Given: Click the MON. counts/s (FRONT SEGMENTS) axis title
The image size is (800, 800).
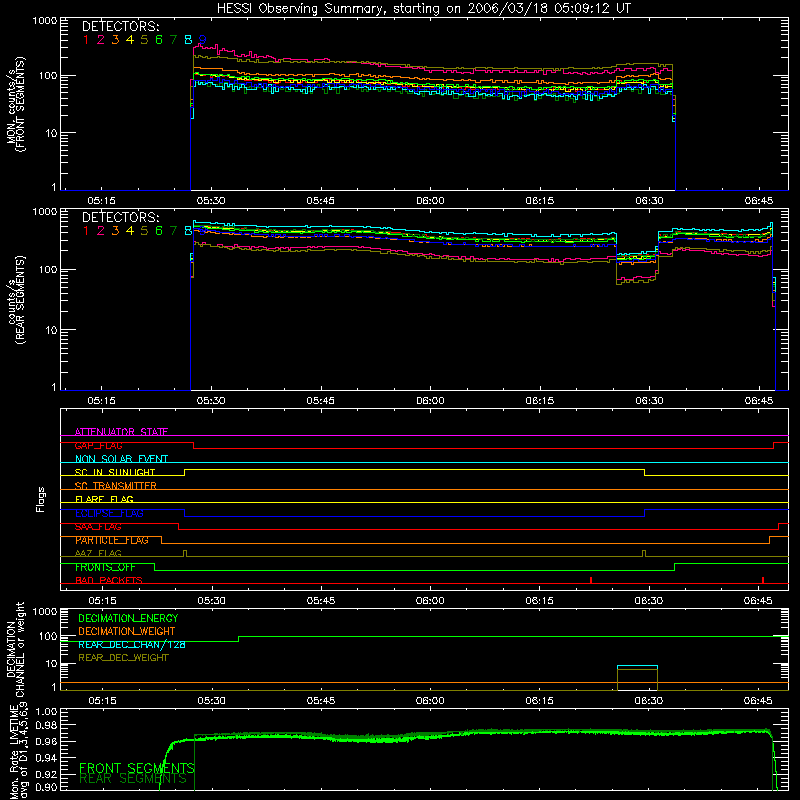Looking at the screenshot, I should [15, 104].
